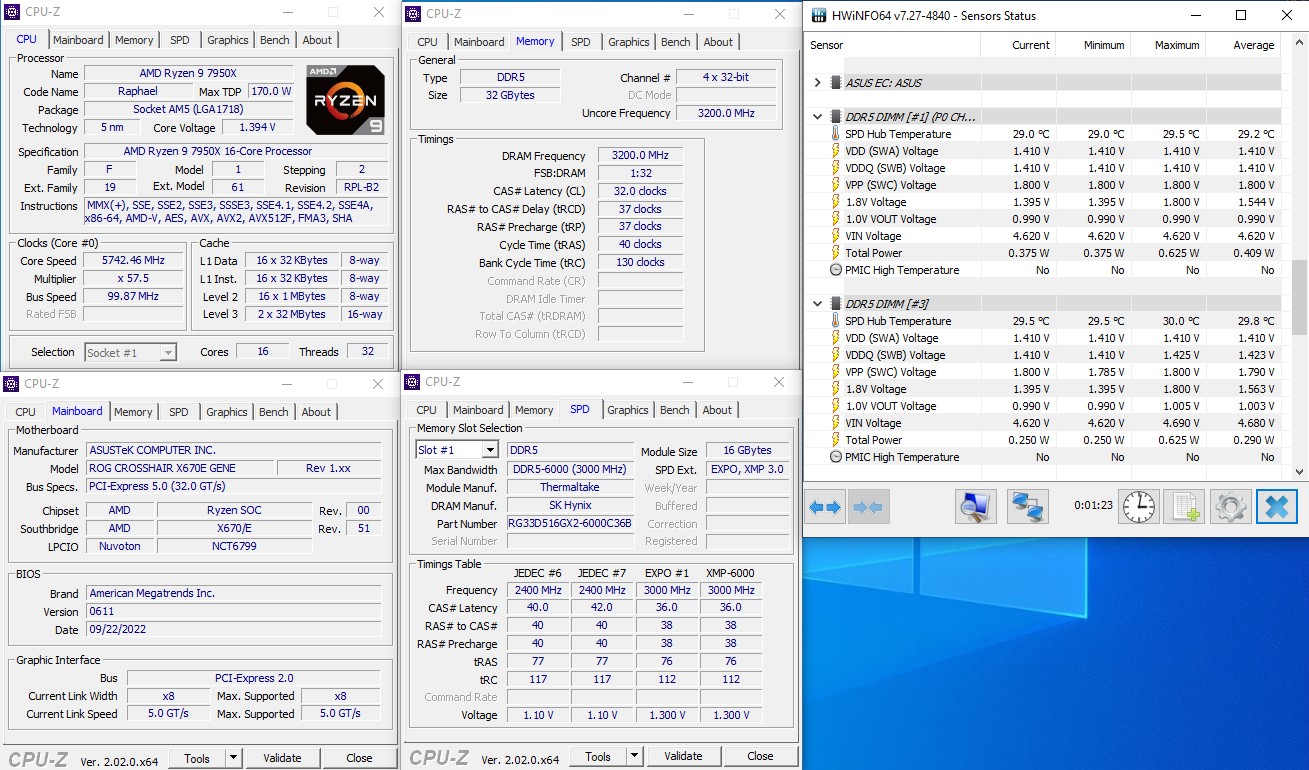Open HWiNFO sensor settings gear icon
Viewport: 1309px width, 770px height.
pos(1230,507)
